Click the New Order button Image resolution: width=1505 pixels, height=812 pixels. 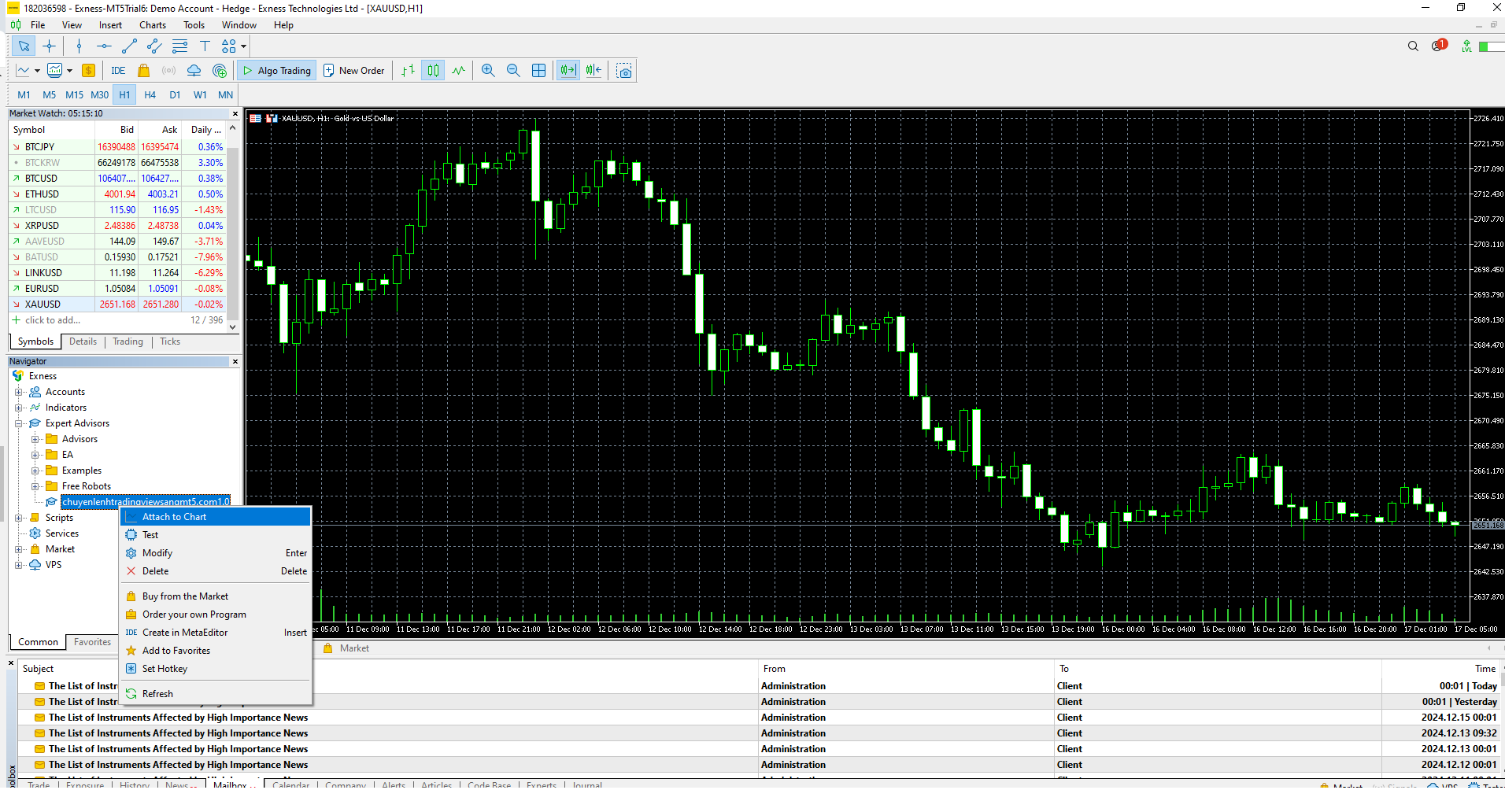(353, 71)
